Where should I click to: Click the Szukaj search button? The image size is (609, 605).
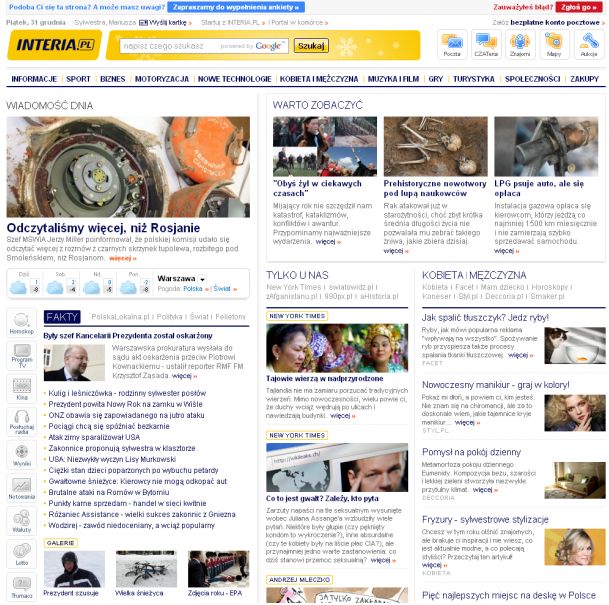311,46
